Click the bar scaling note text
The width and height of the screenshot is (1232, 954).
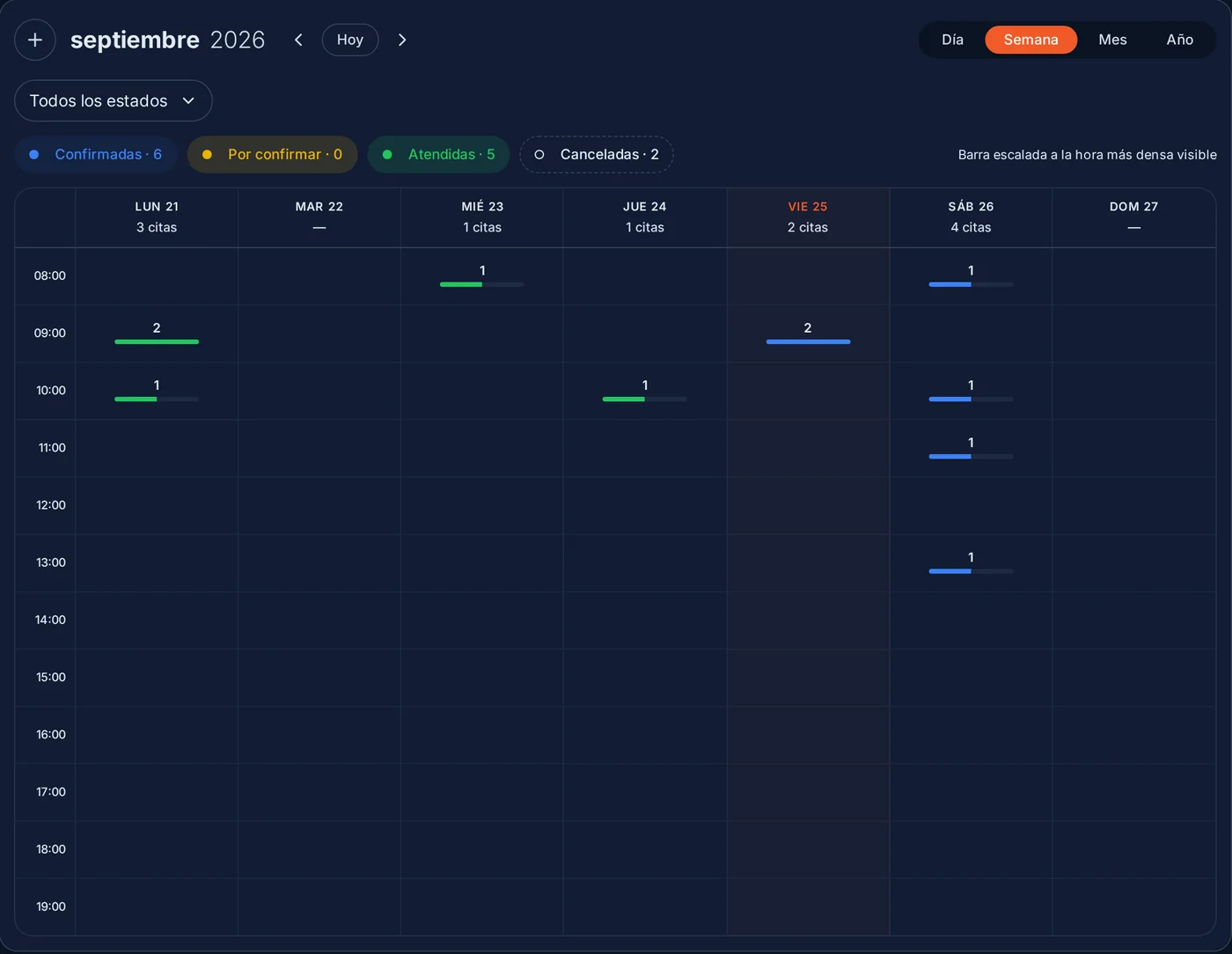point(1088,155)
